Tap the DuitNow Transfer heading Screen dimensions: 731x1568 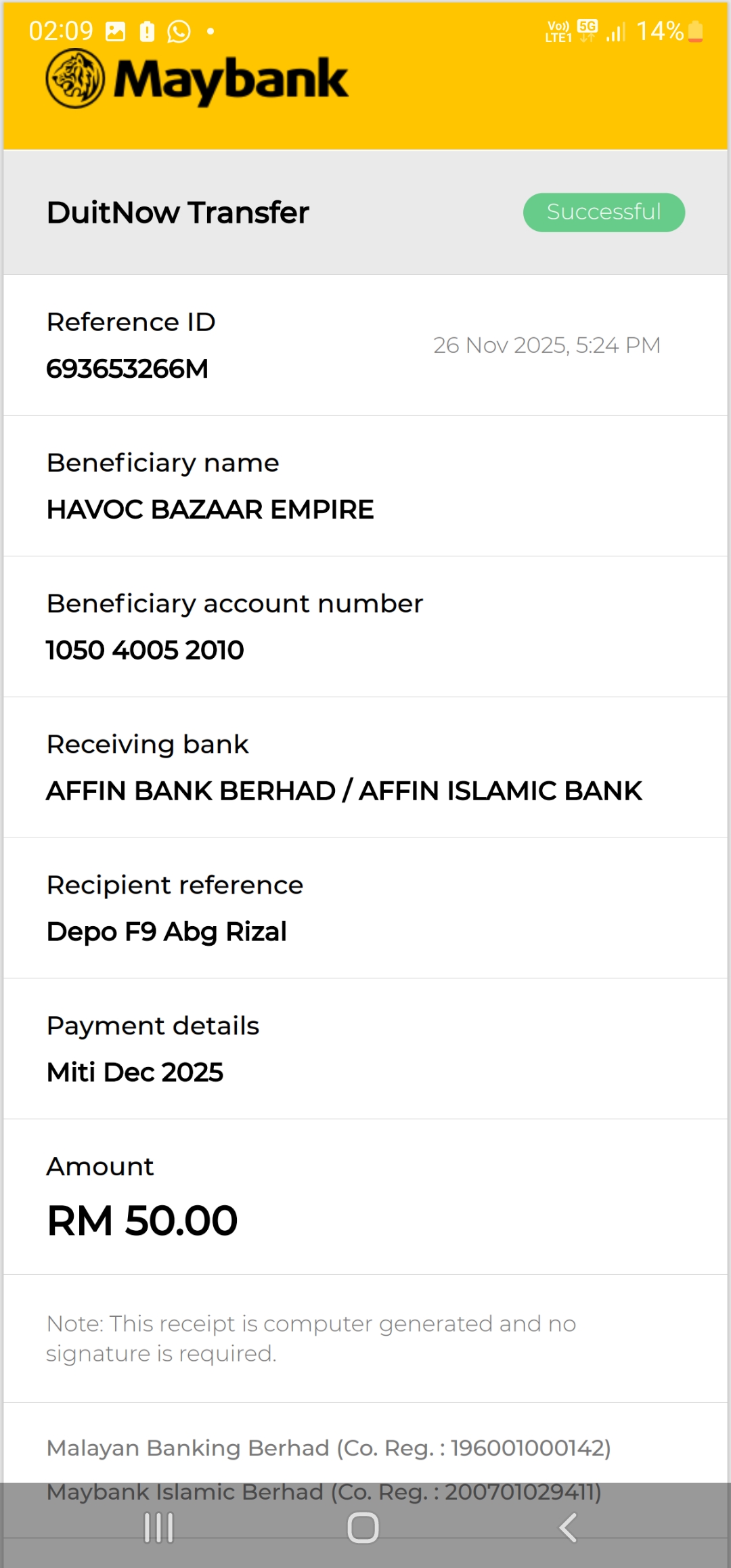[177, 213]
